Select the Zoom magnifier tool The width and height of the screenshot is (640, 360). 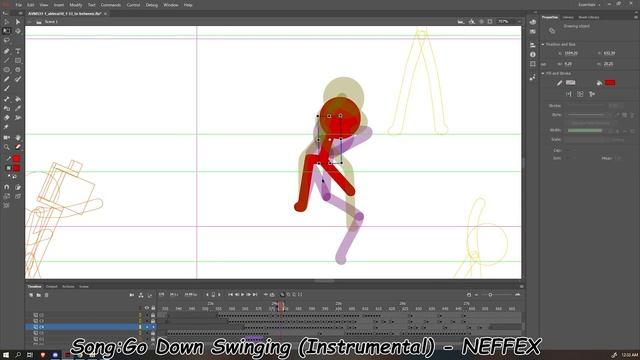[7, 147]
